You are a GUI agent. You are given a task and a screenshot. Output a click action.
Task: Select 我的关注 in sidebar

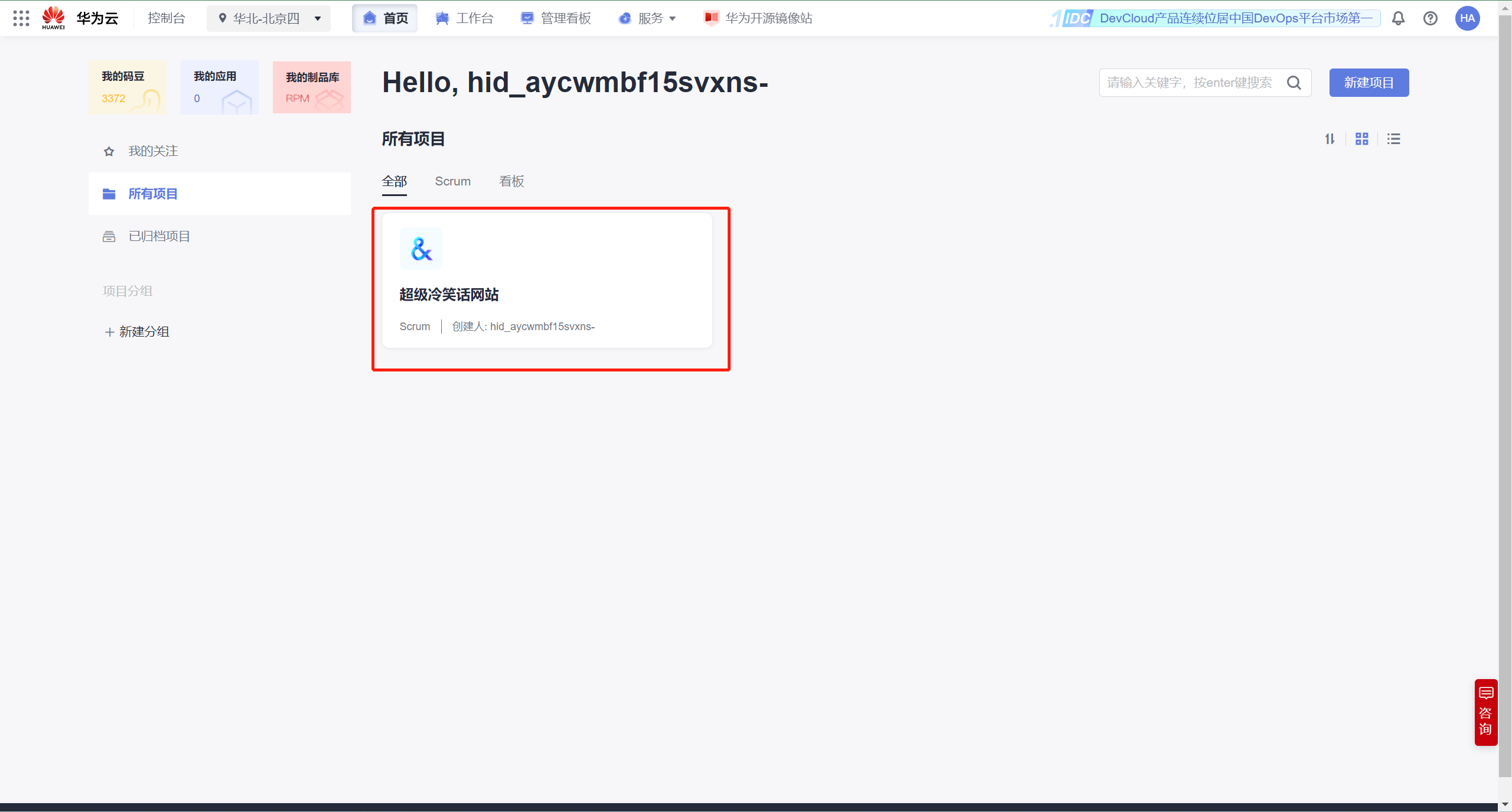click(220, 151)
